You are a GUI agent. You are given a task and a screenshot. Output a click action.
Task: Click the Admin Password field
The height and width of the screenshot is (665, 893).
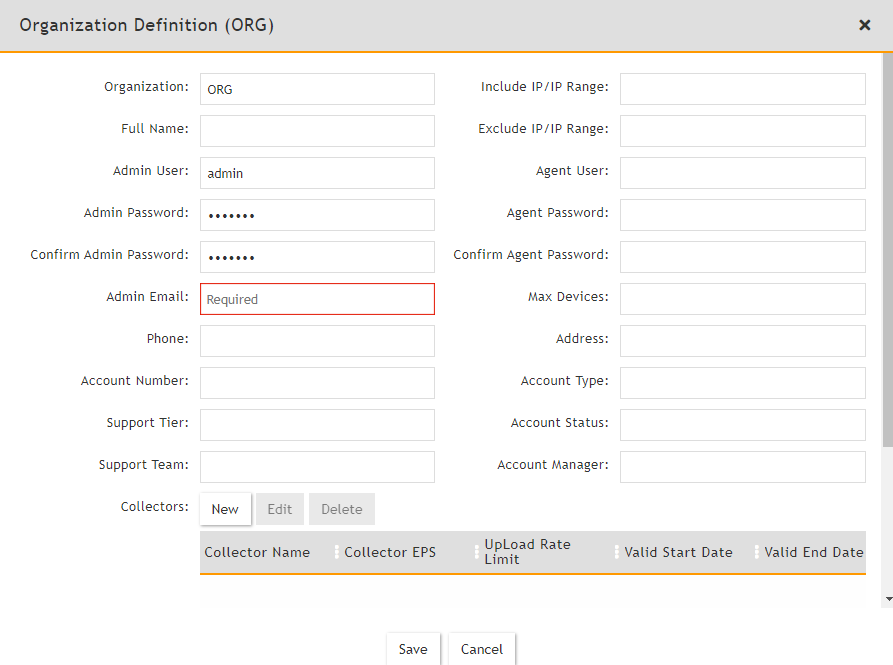pos(317,215)
